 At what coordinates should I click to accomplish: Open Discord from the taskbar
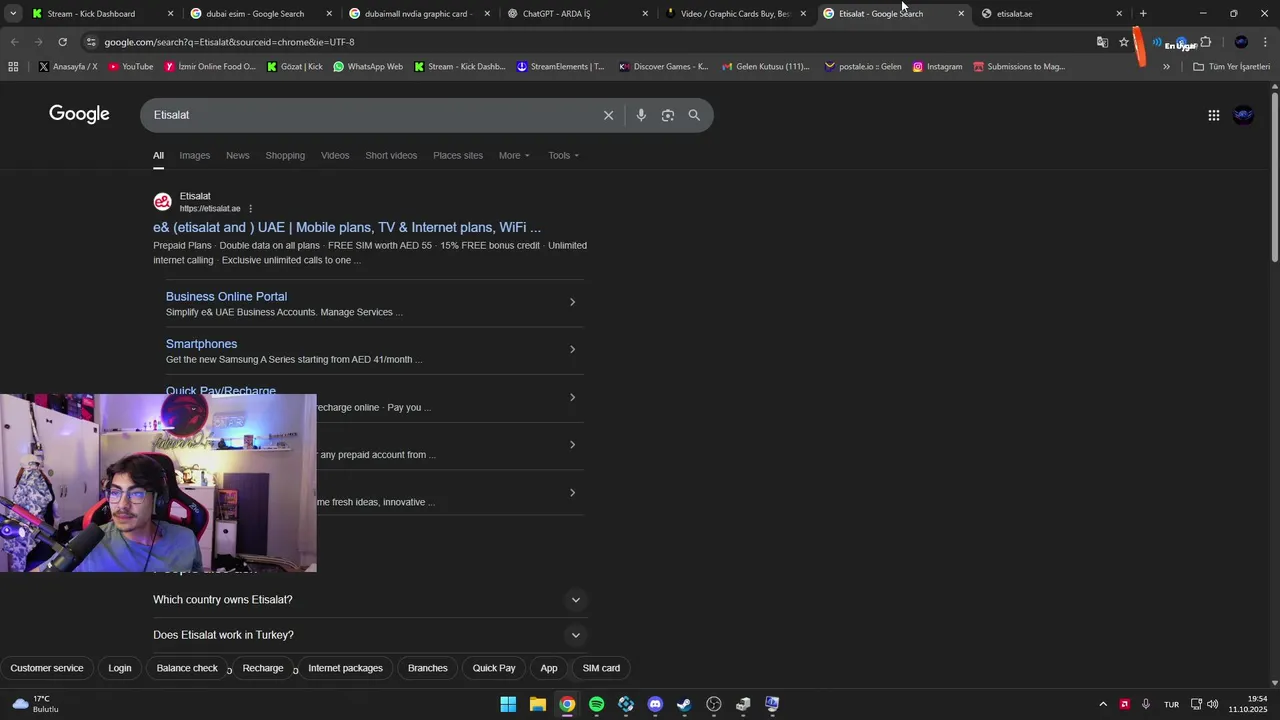tap(655, 704)
